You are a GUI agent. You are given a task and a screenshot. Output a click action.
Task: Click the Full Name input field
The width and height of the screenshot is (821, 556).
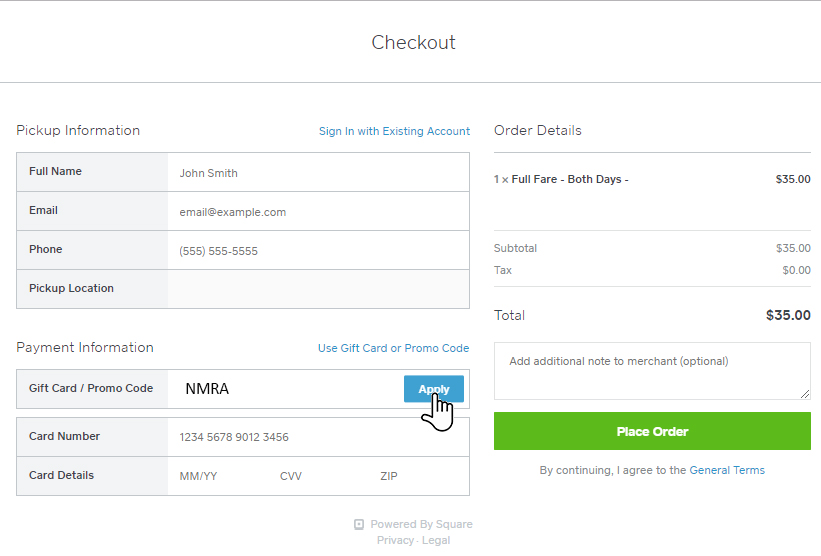[x=317, y=173]
